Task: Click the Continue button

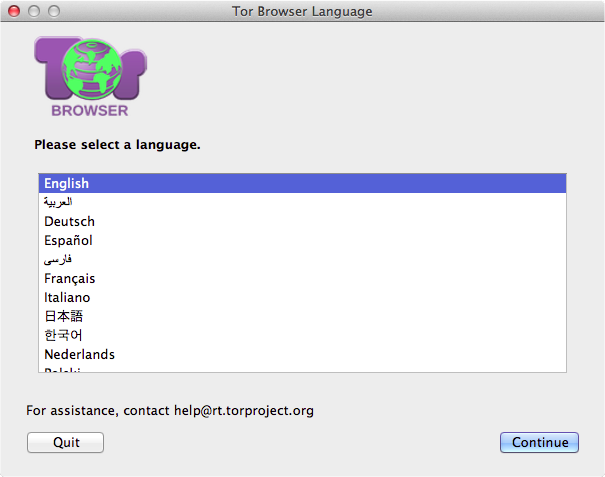Action: [x=539, y=442]
